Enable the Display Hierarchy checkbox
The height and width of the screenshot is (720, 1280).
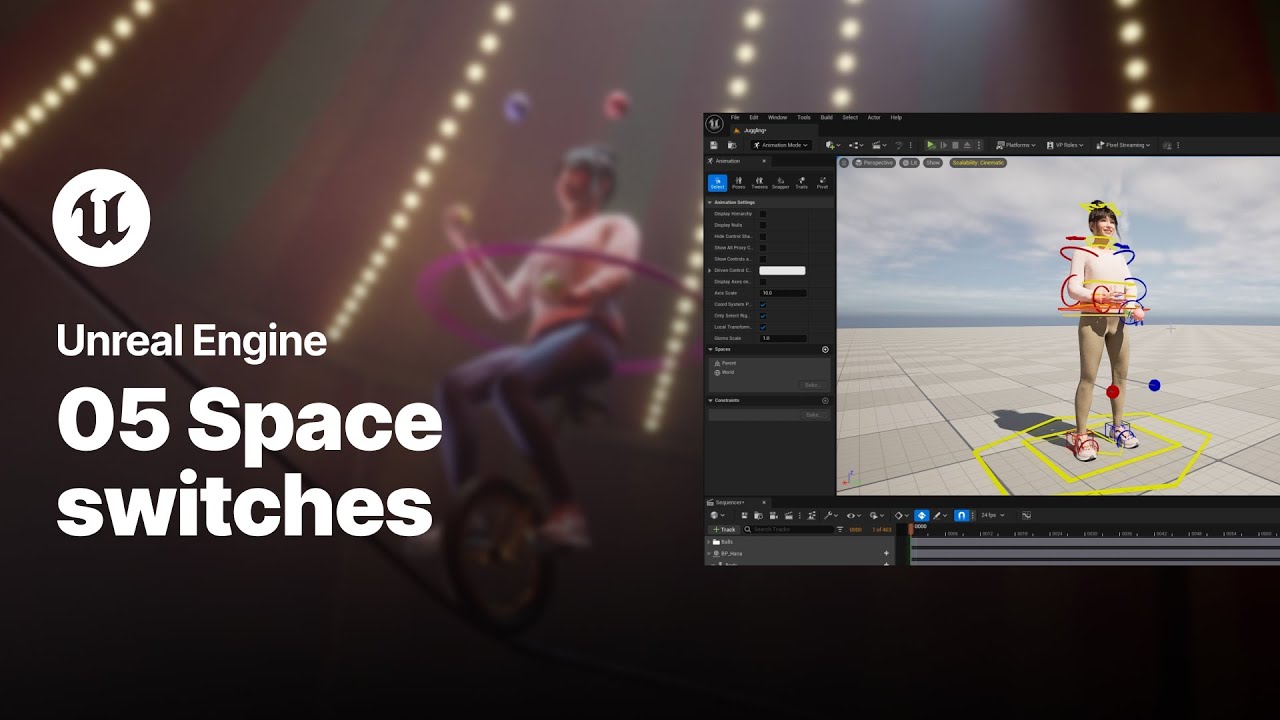click(x=763, y=214)
